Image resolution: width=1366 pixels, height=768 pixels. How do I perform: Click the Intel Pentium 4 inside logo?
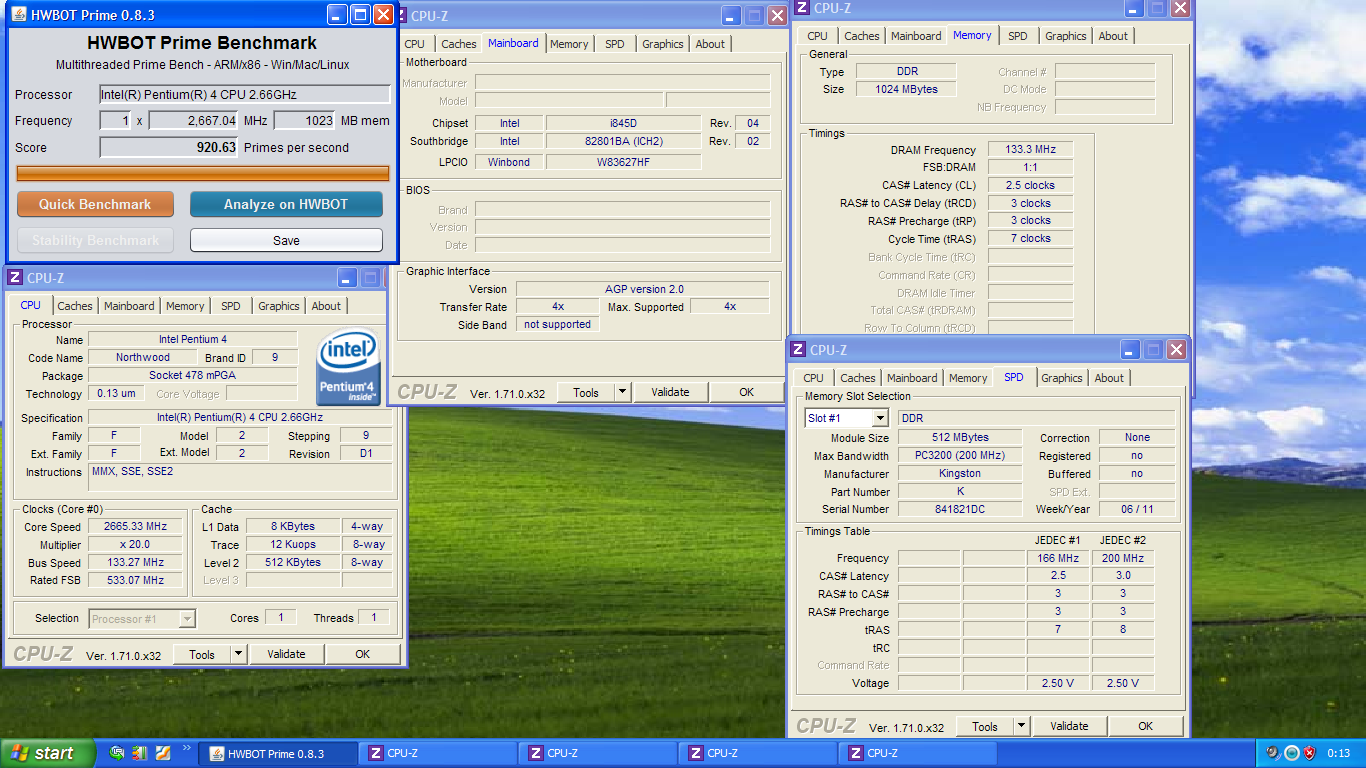click(x=349, y=368)
